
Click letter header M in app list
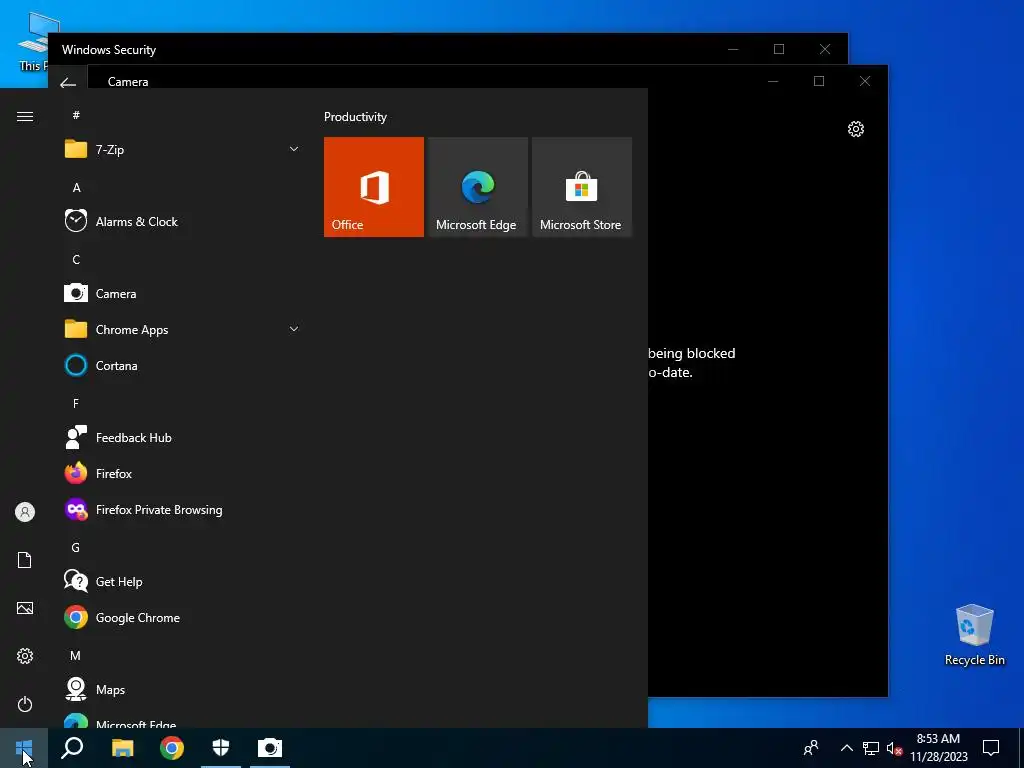coord(76,655)
